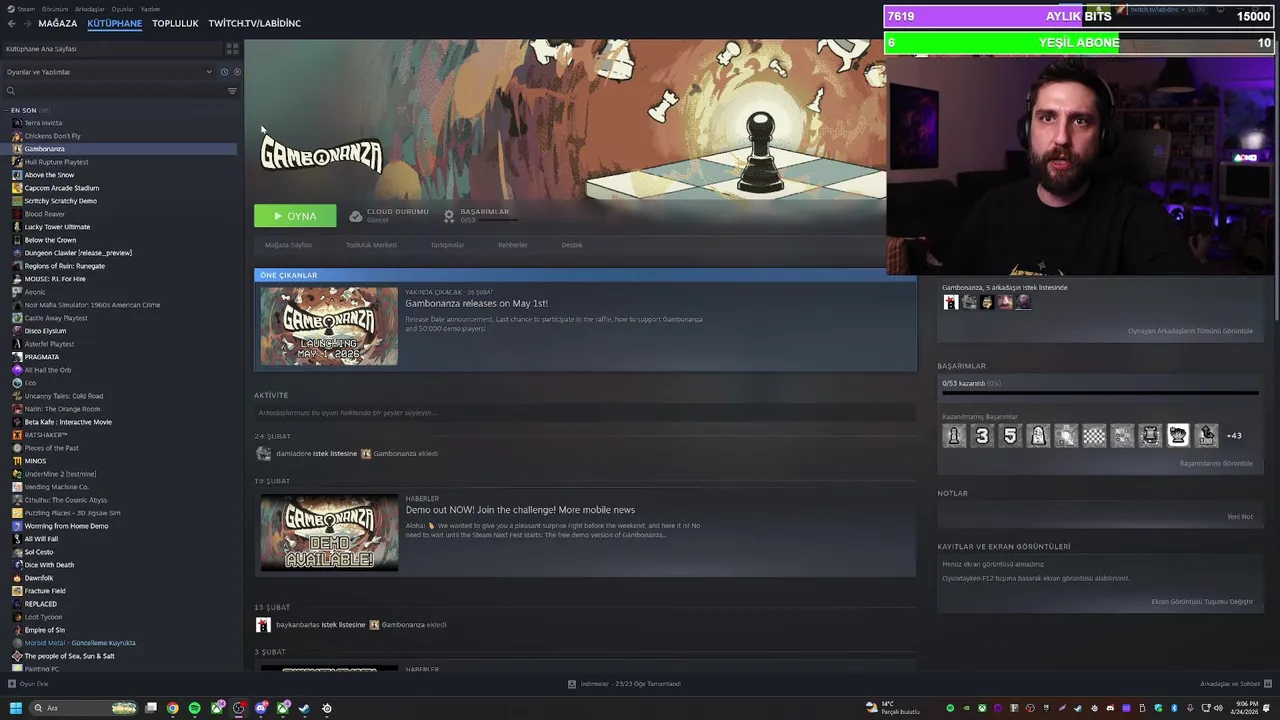This screenshot has height=720, width=1280.
Task: Click the achievements progress bar
Action: click(x=1100, y=393)
